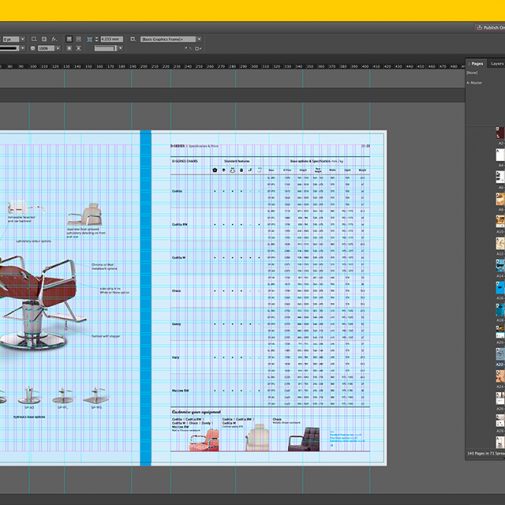
Task: Select the pink chair image under Customise
Action: coord(204,440)
